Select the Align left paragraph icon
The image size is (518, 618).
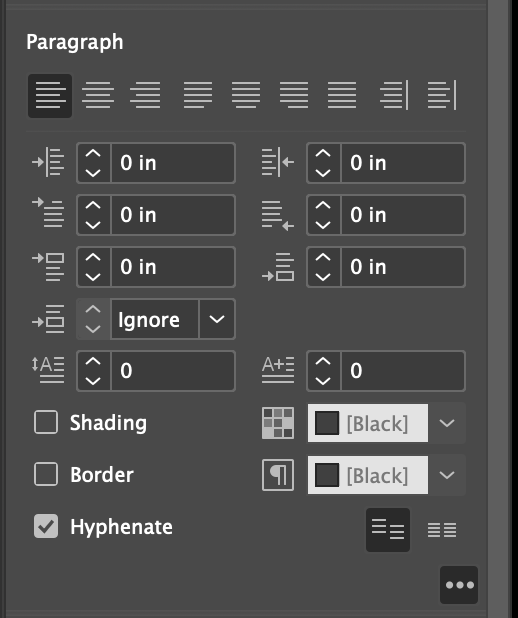[50, 96]
